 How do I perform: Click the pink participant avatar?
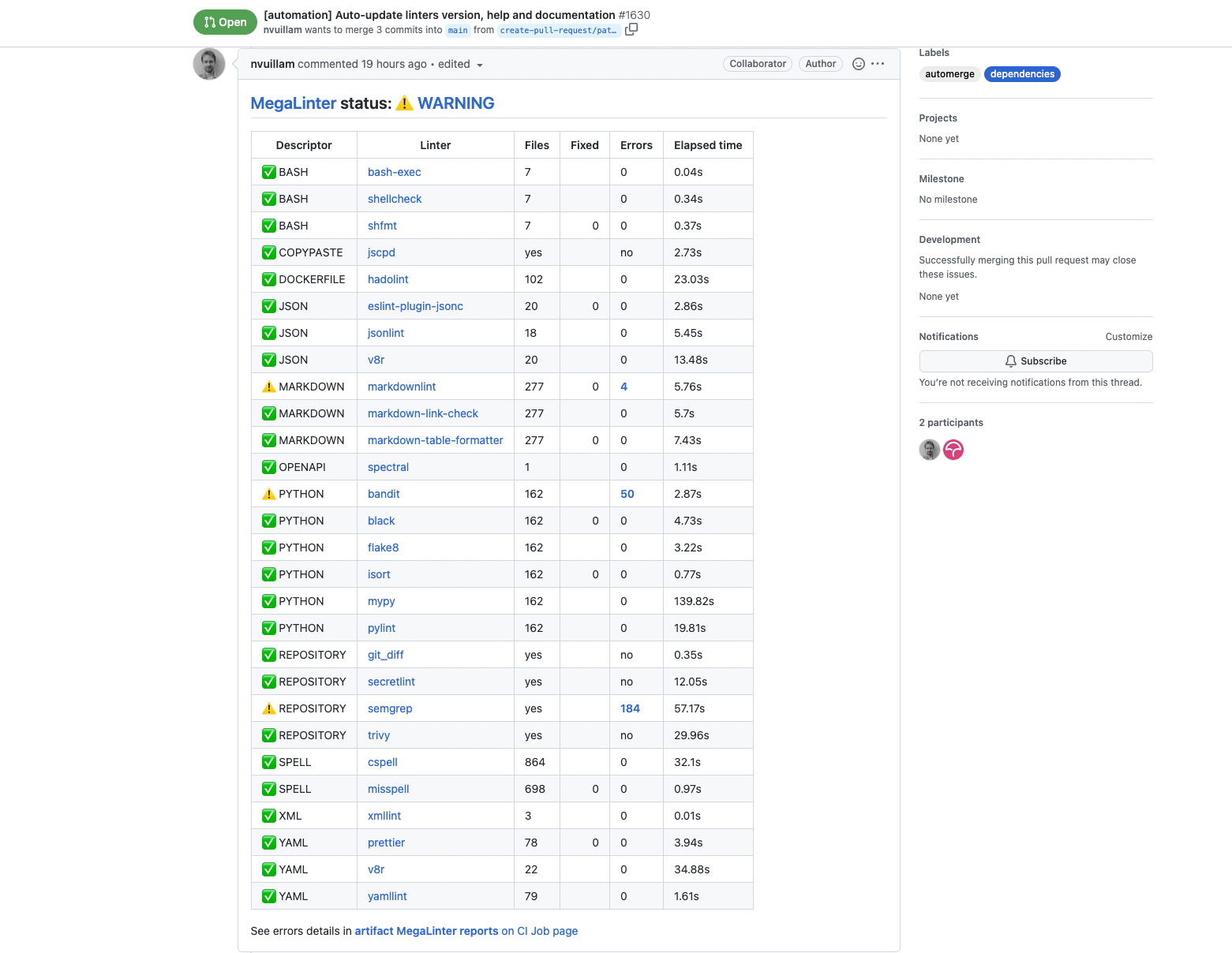[953, 450]
